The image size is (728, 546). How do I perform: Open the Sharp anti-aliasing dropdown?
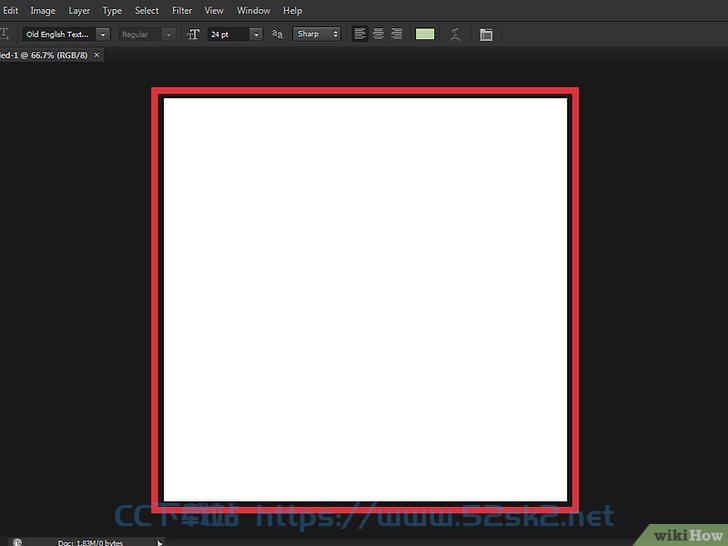317,34
